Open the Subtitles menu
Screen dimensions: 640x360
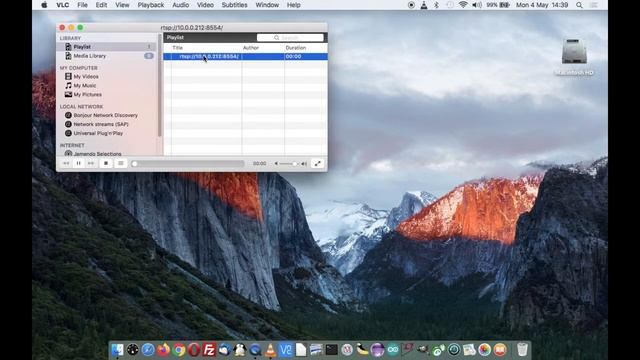[234, 5]
